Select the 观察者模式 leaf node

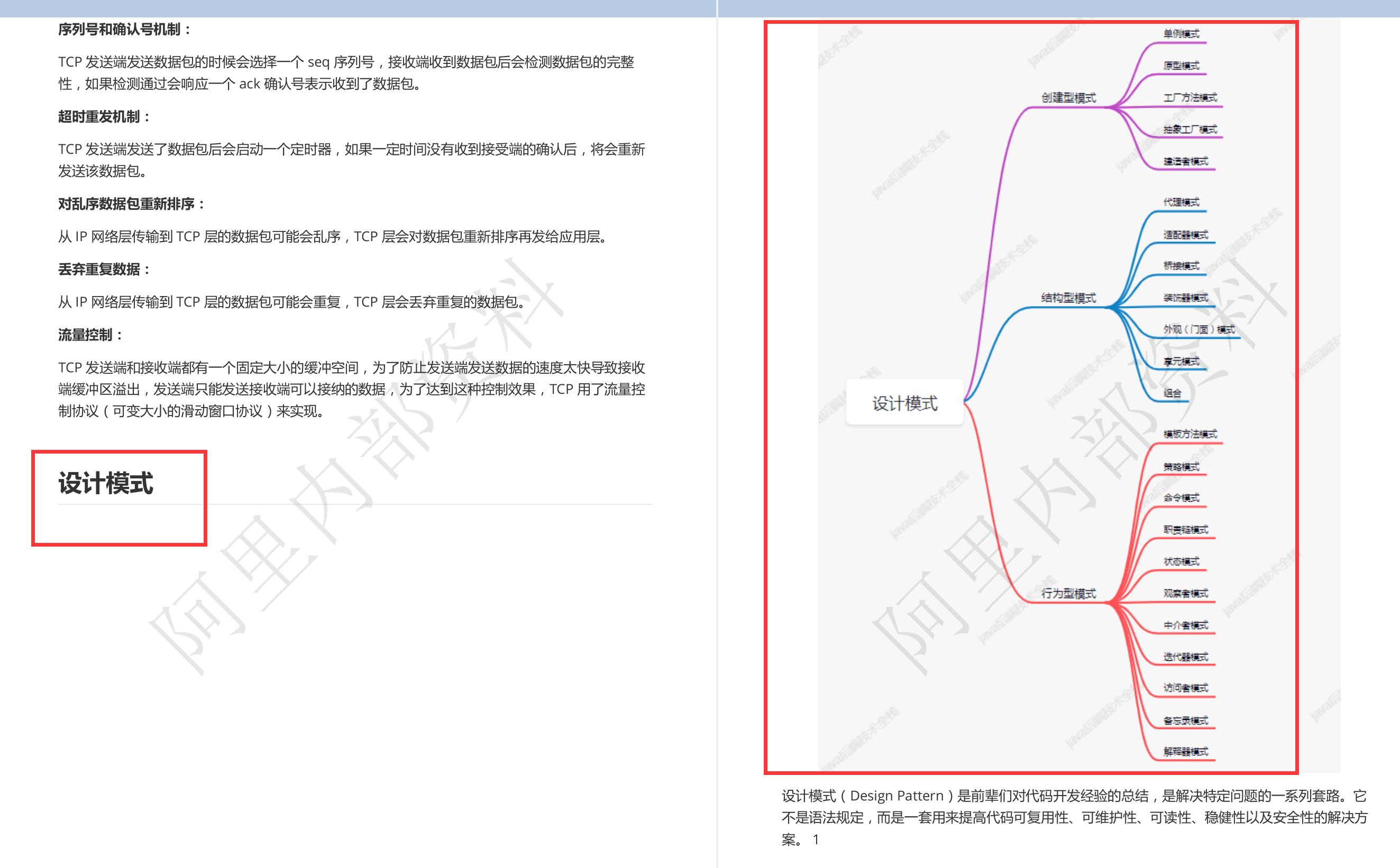(1186, 593)
